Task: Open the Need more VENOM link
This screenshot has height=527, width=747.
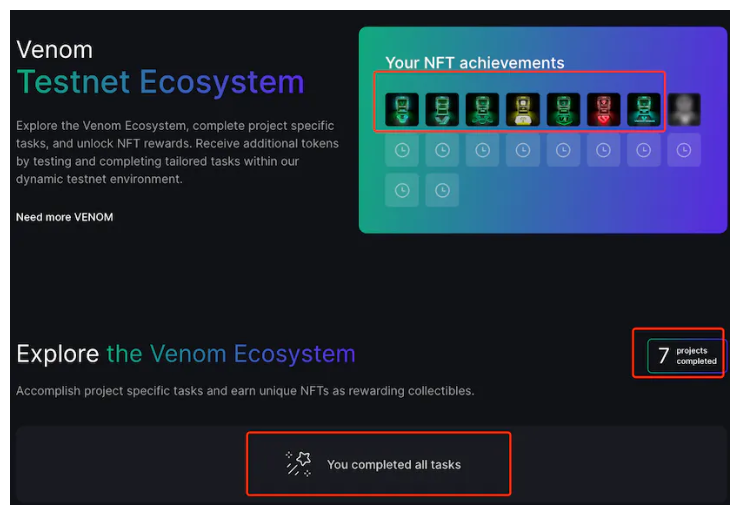Action: [x=65, y=217]
